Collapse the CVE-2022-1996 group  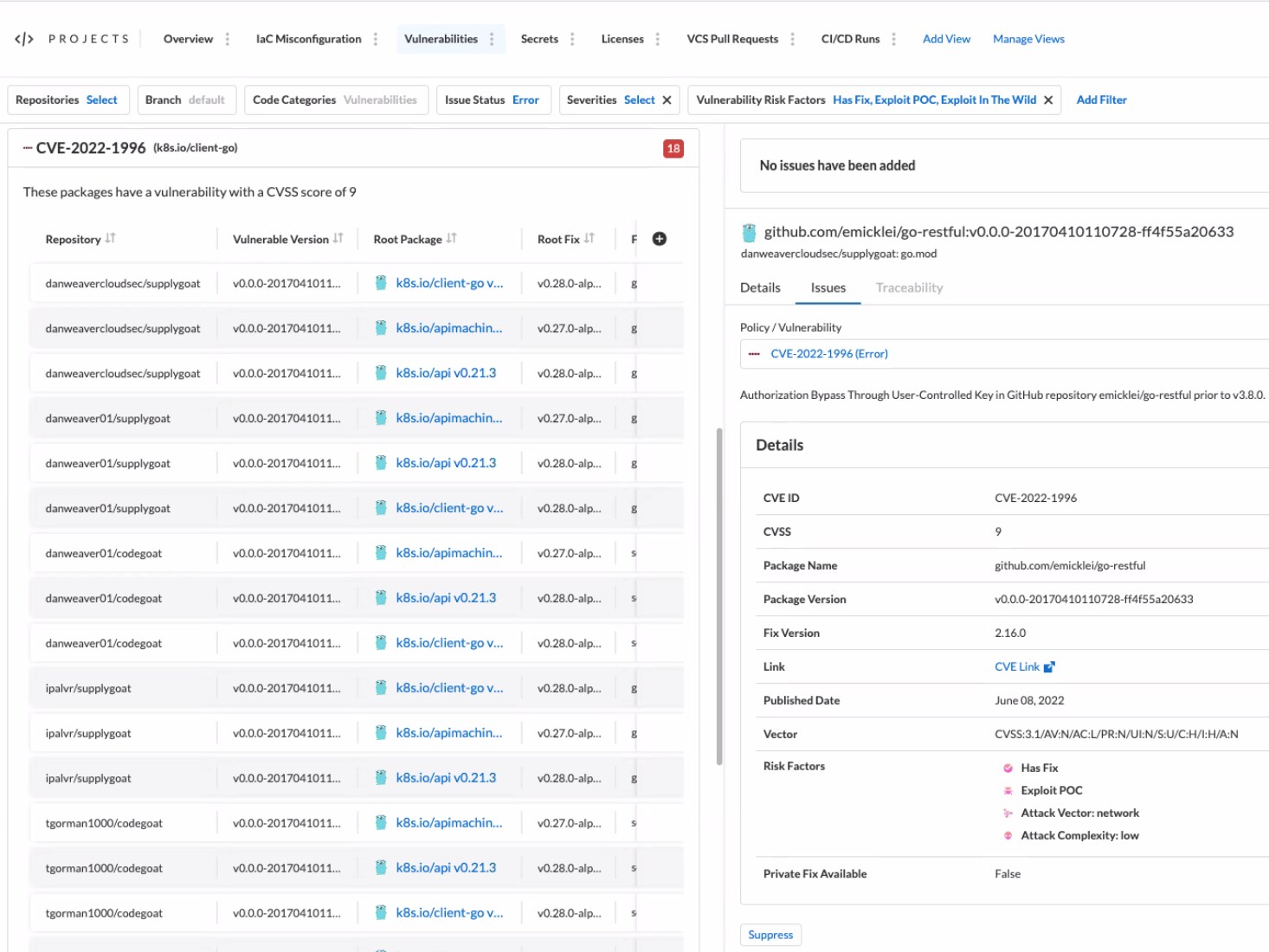[28, 148]
